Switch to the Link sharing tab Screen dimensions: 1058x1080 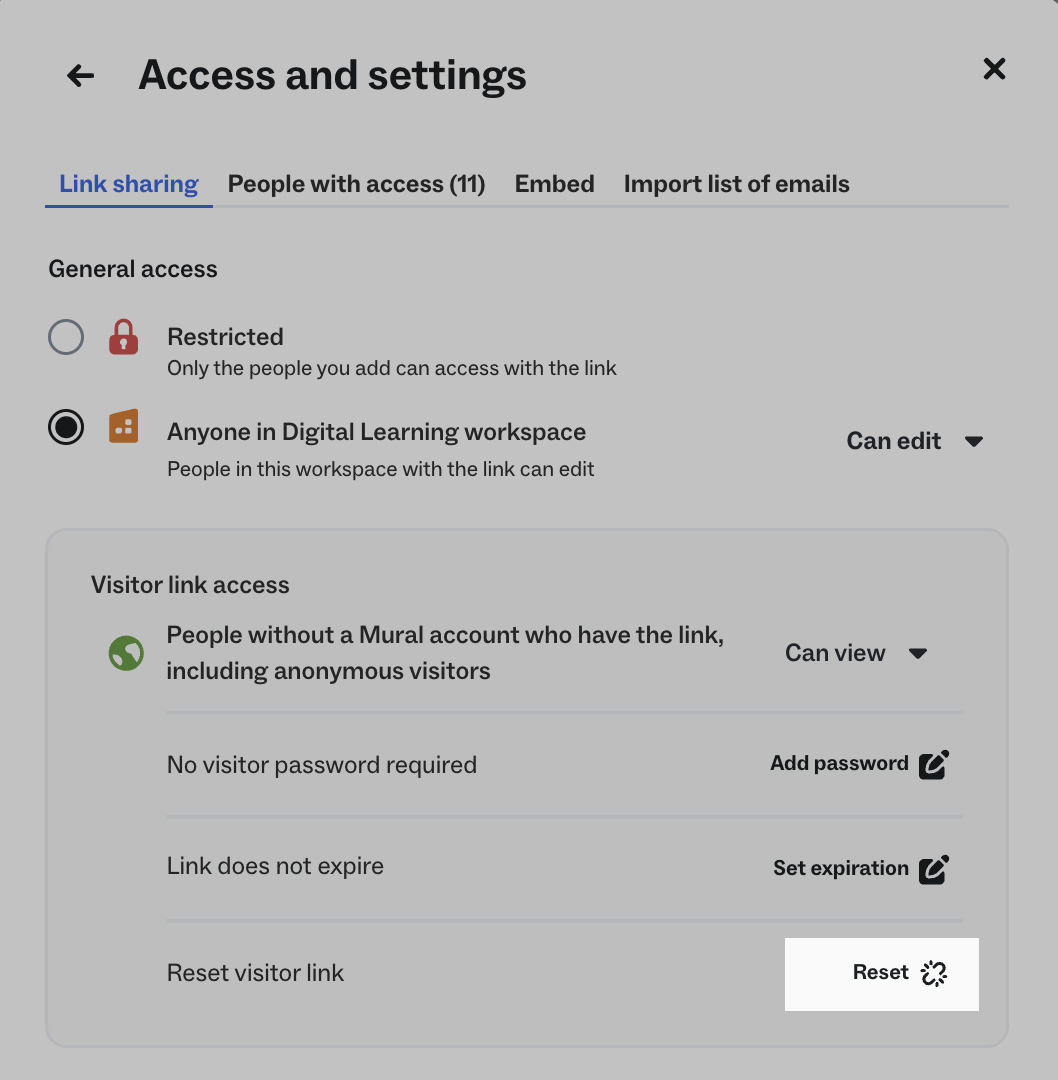128,183
